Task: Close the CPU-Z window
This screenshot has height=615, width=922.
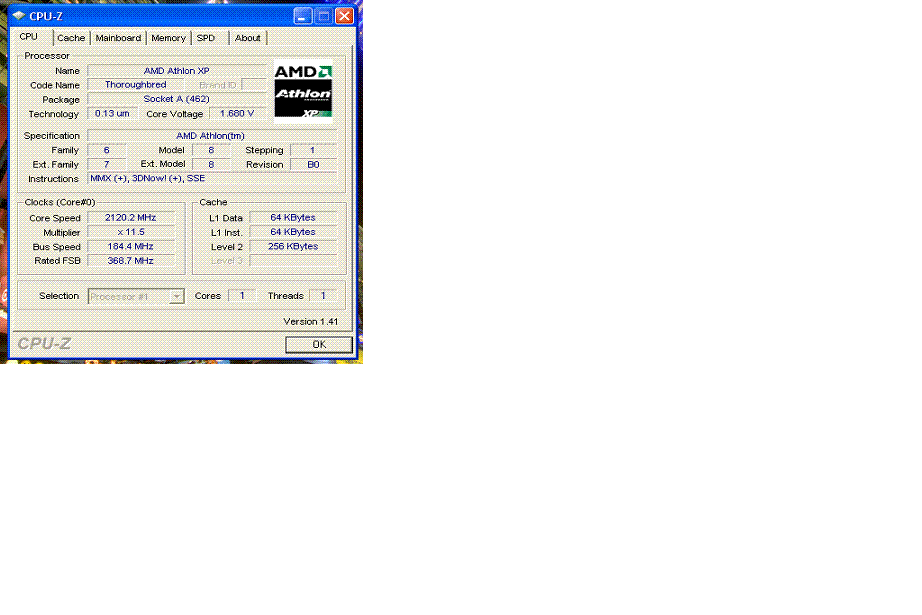Action: pos(345,16)
